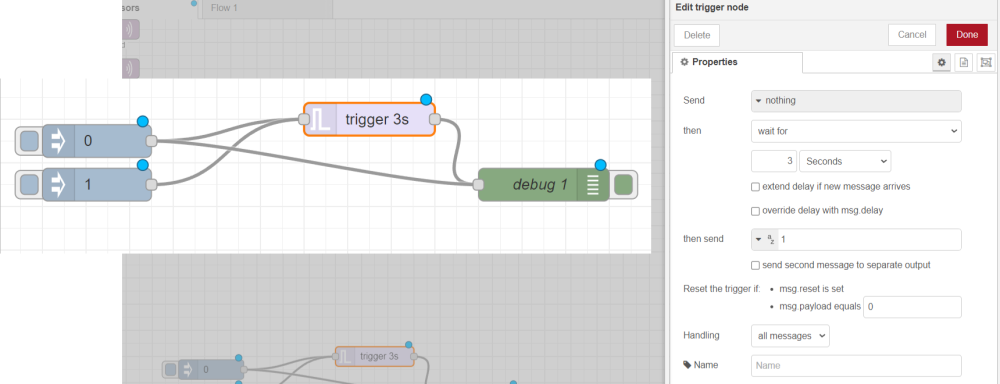Switch to the Flow 1 tab

[x=268, y=9]
